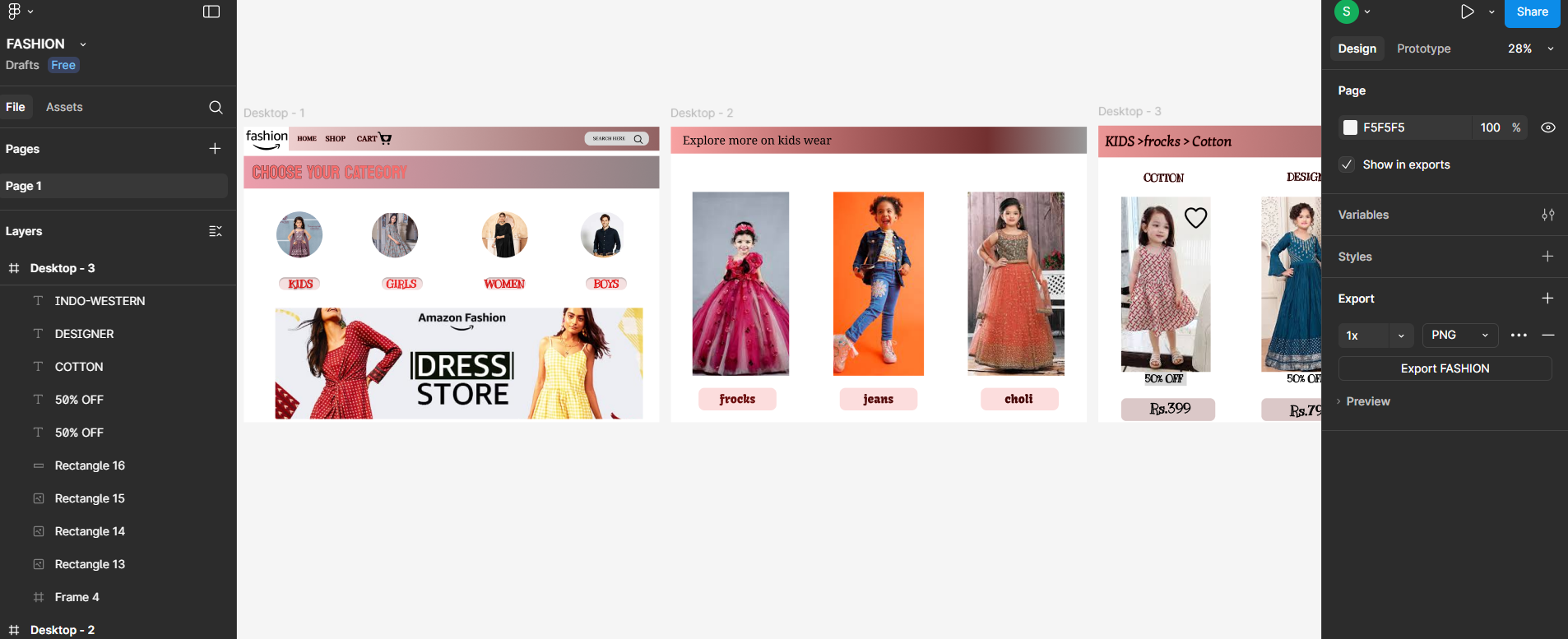Toggle Show in exports checkbox
Viewport: 1568px width, 639px height.
coord(1347,164)
